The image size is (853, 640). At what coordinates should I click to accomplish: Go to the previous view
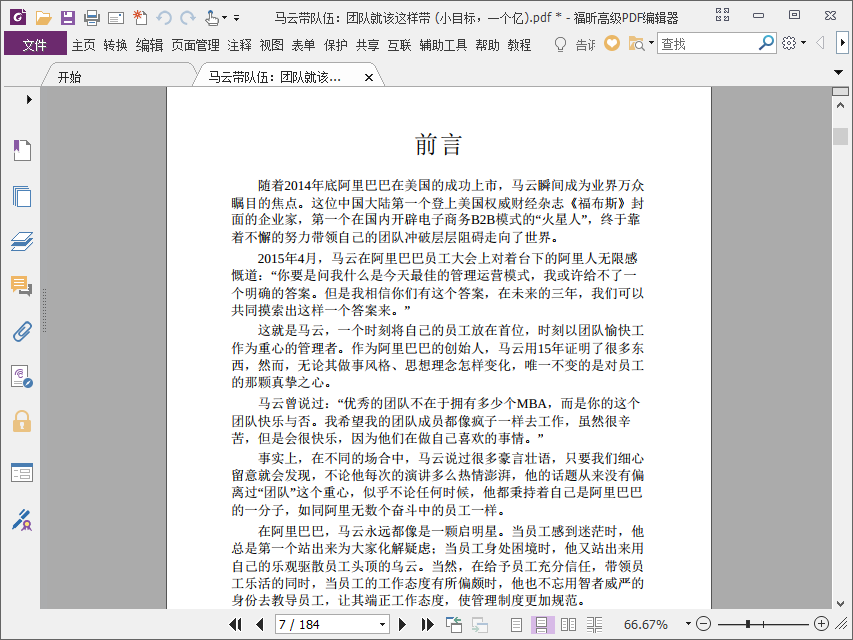pyautogui.click(x=453, y=624)
